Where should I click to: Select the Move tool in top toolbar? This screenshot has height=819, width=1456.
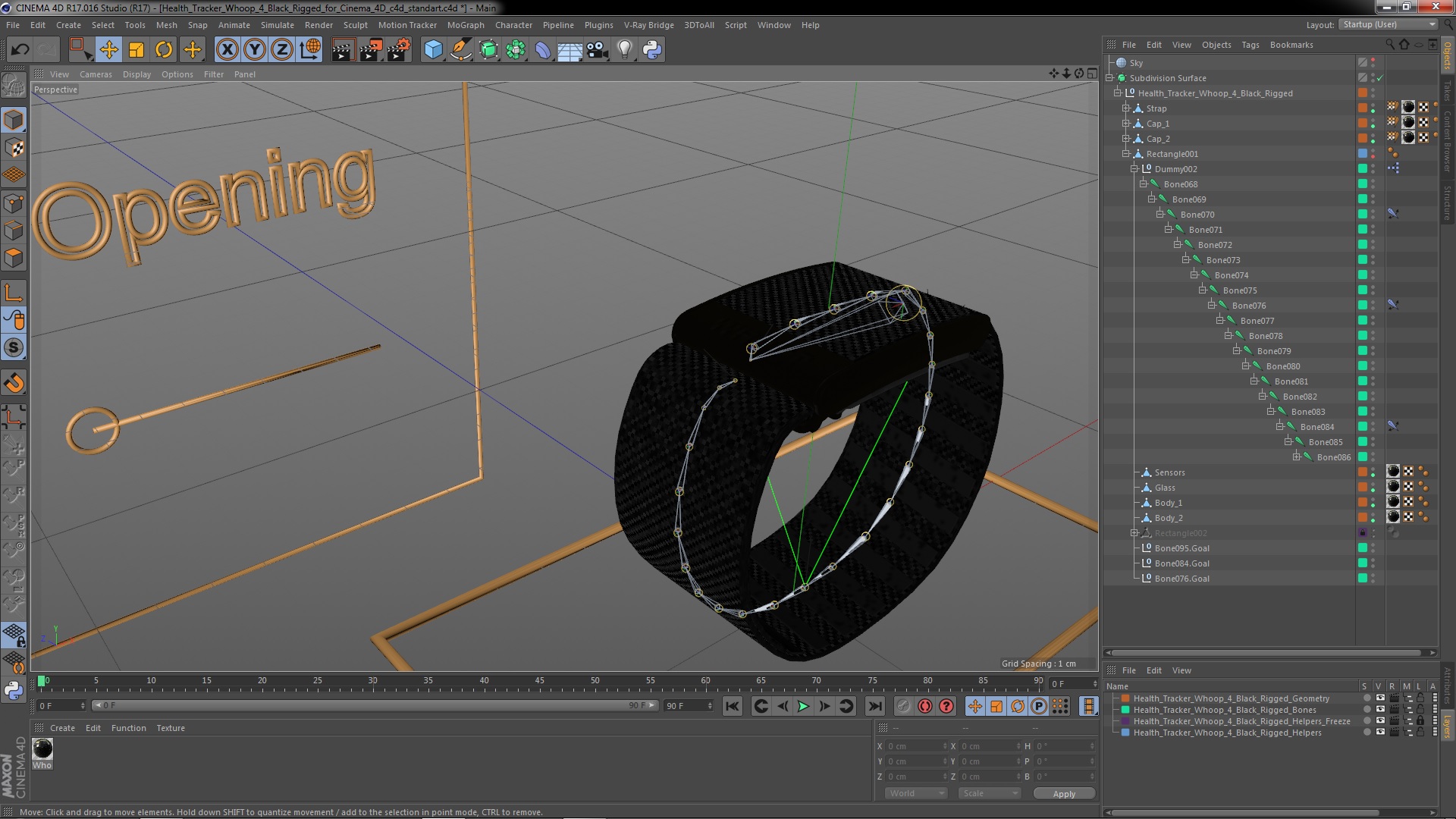click(108, 50)
